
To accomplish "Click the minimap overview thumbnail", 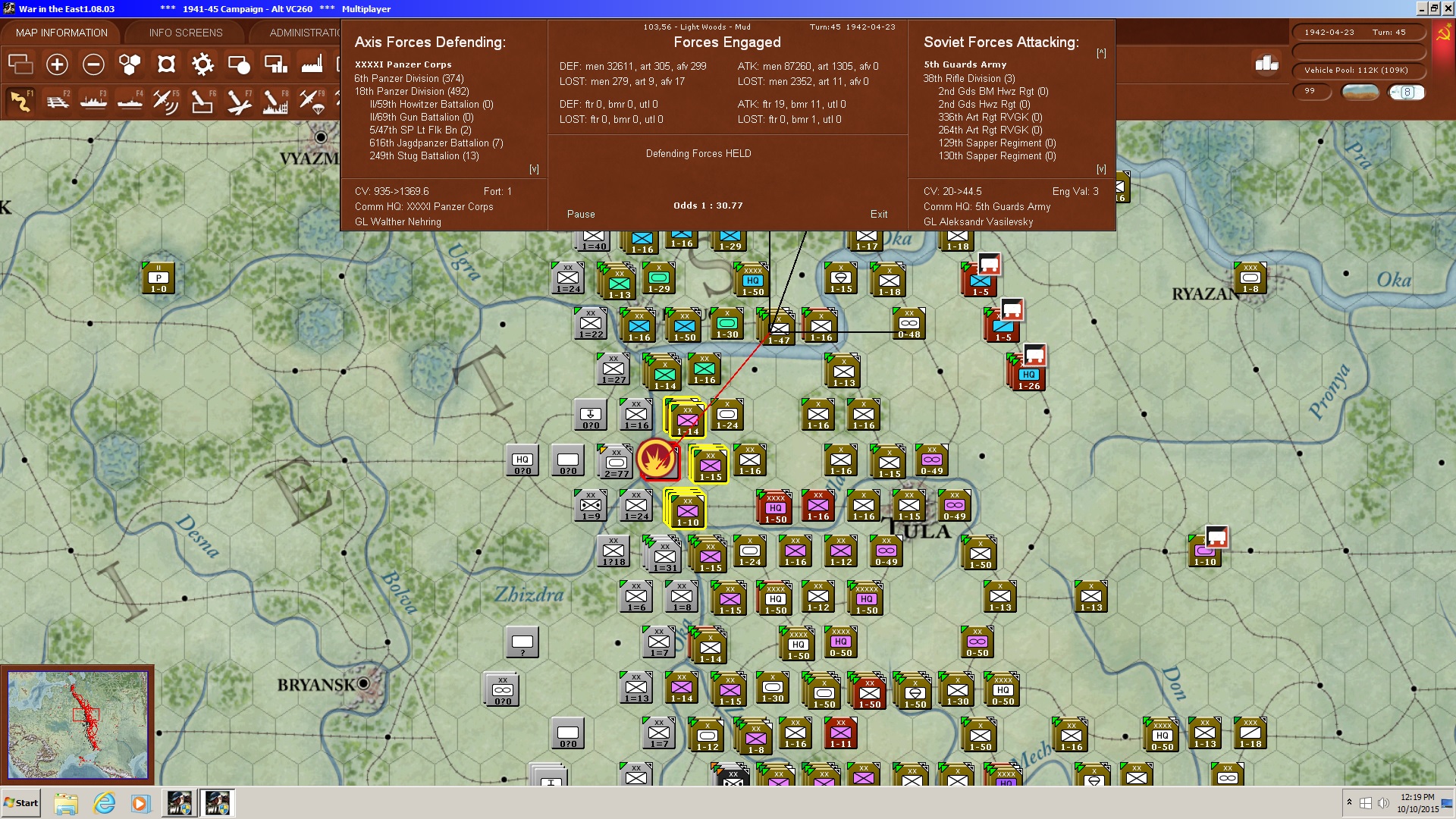I will coord(77,724).
